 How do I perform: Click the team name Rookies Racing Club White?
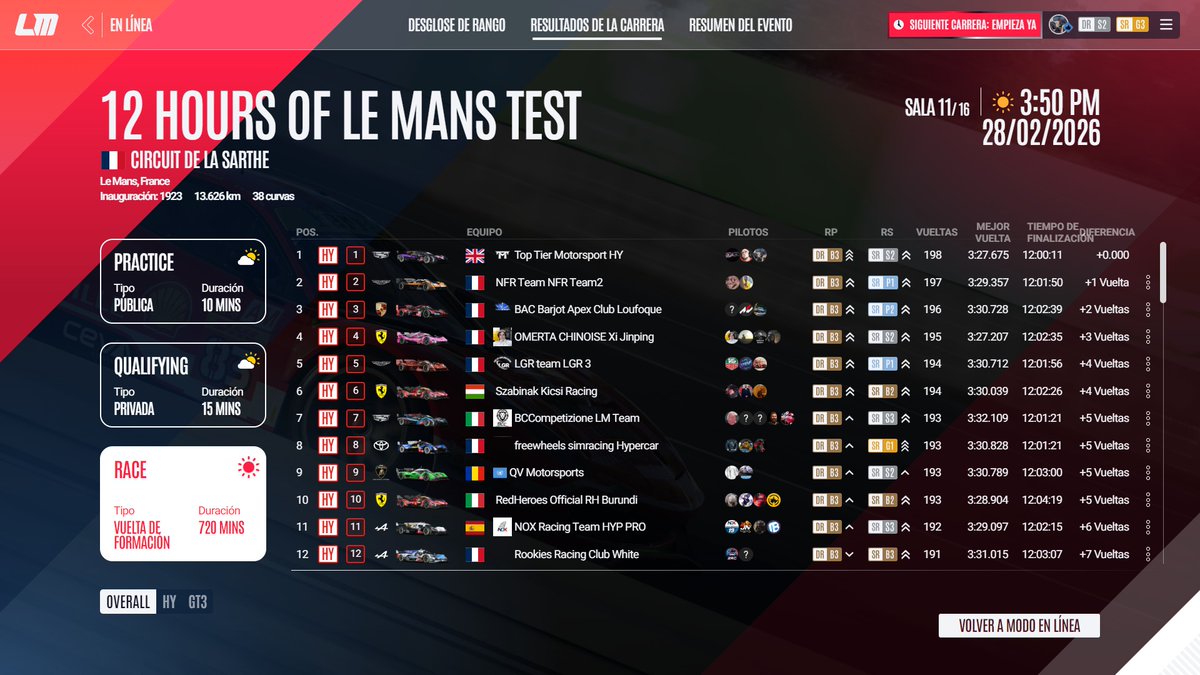pos(576,554)
